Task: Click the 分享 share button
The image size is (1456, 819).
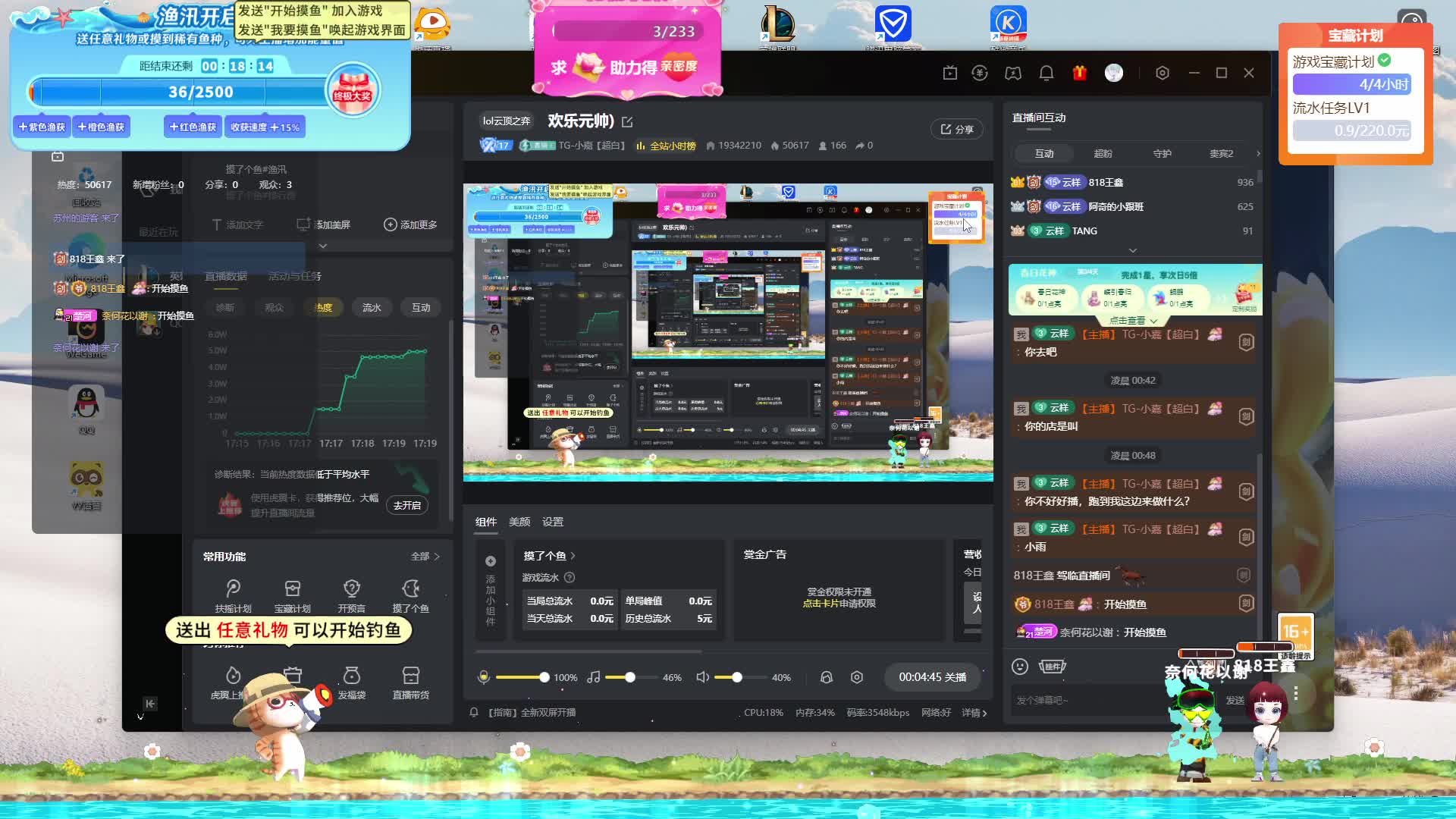Action: tap(957, 130)
